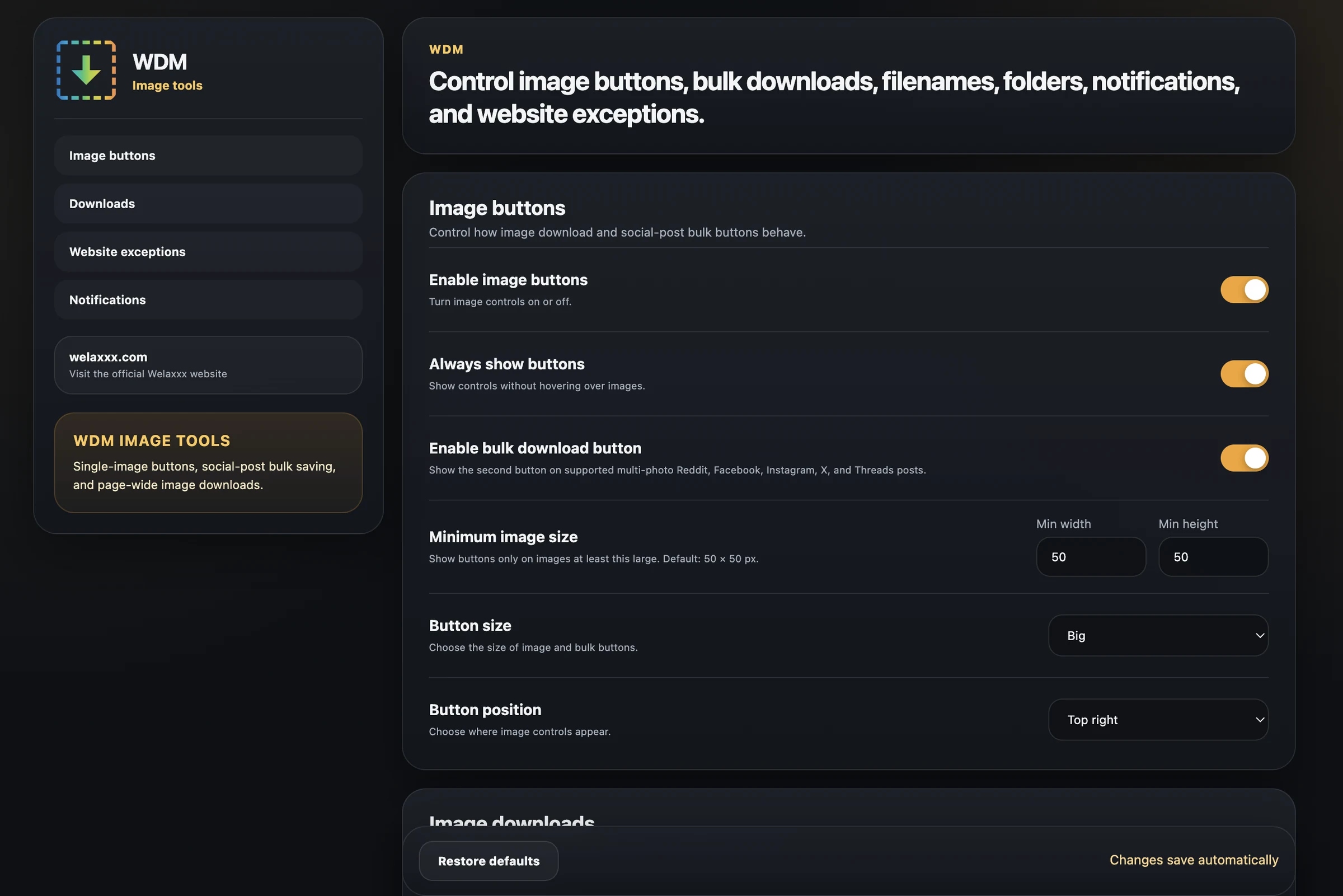The height and width of the screenshot is (896, 1343).
Task: Click the Min height input field
Action: point(1213,556)
